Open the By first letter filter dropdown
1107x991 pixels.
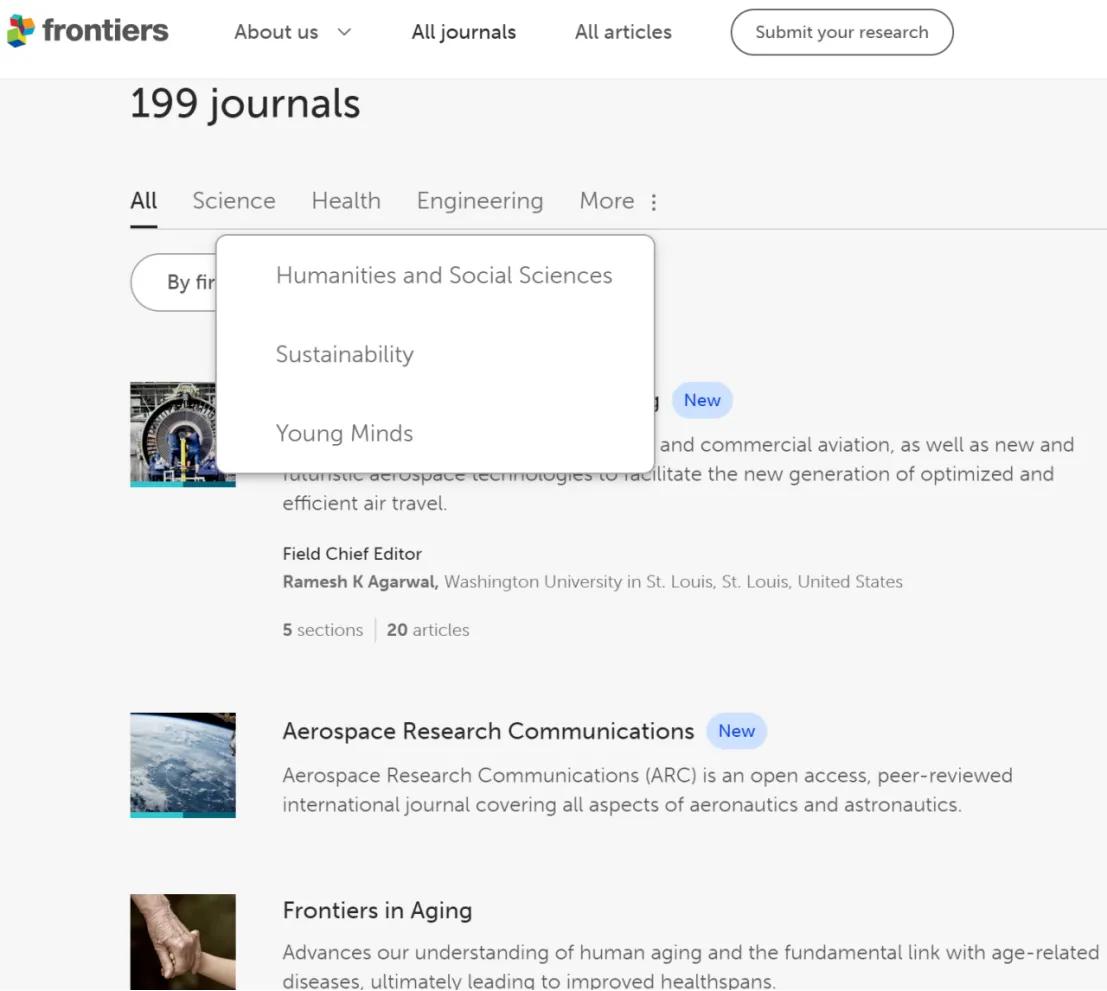pos(175,282)
